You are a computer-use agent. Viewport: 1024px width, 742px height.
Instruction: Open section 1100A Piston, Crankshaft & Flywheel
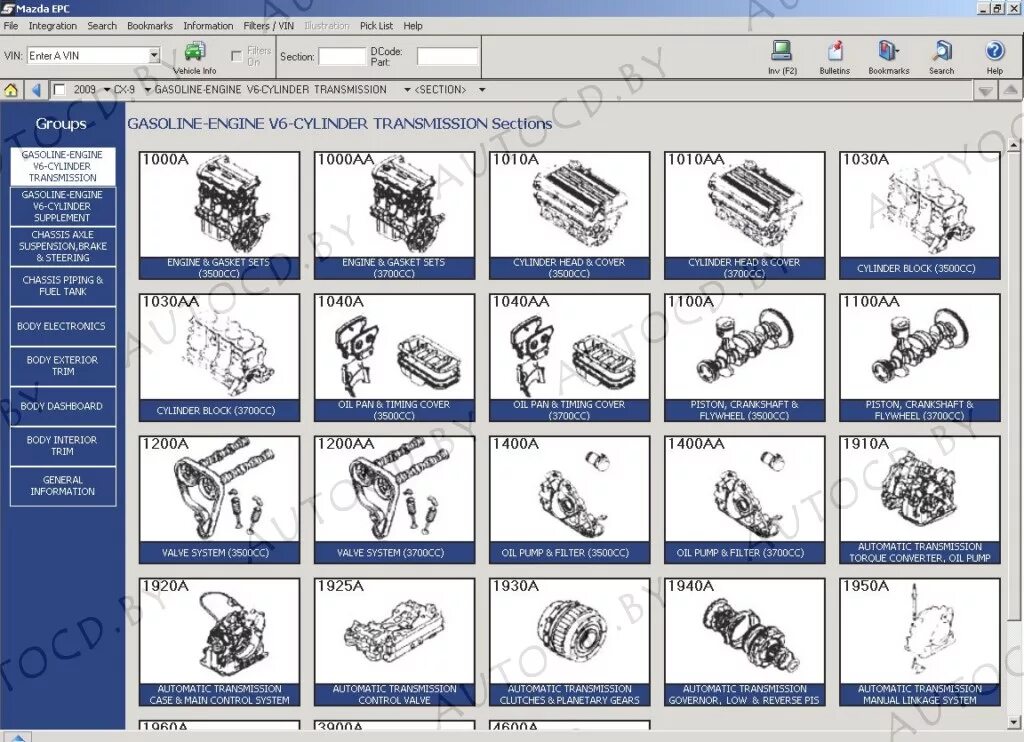coord(744,357)
